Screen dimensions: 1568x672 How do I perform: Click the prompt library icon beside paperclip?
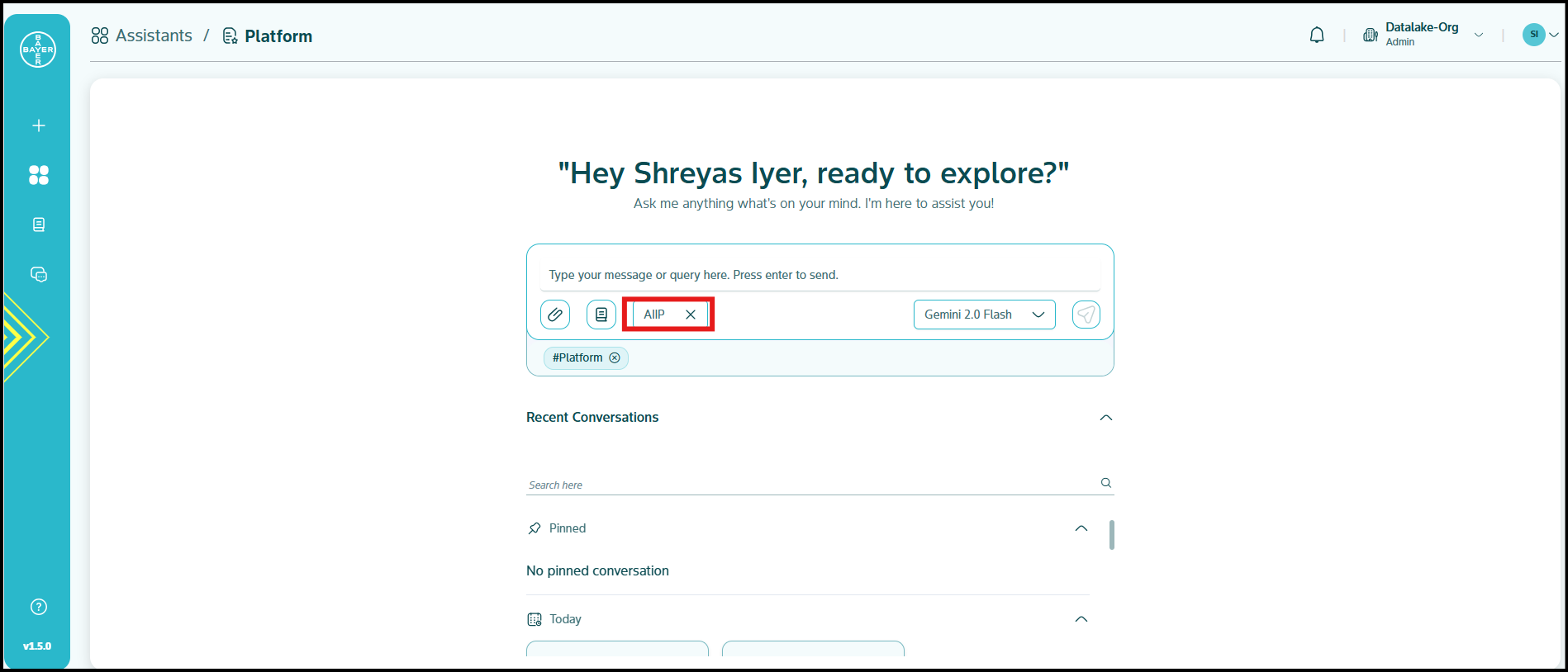click(x=601, y=315)
